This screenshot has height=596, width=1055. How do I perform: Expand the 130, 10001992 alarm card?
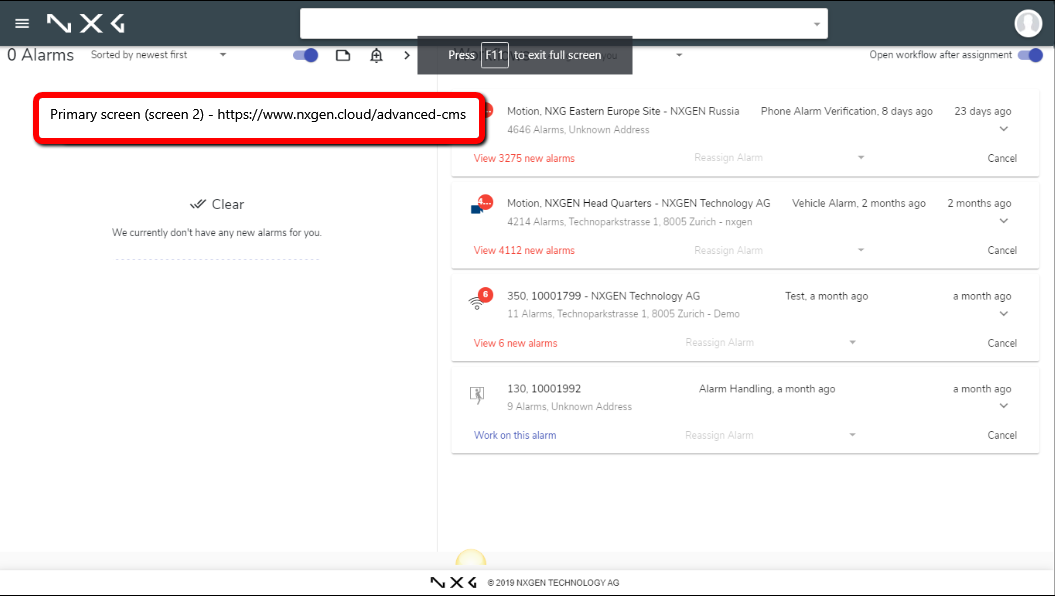pos(1004,406)
